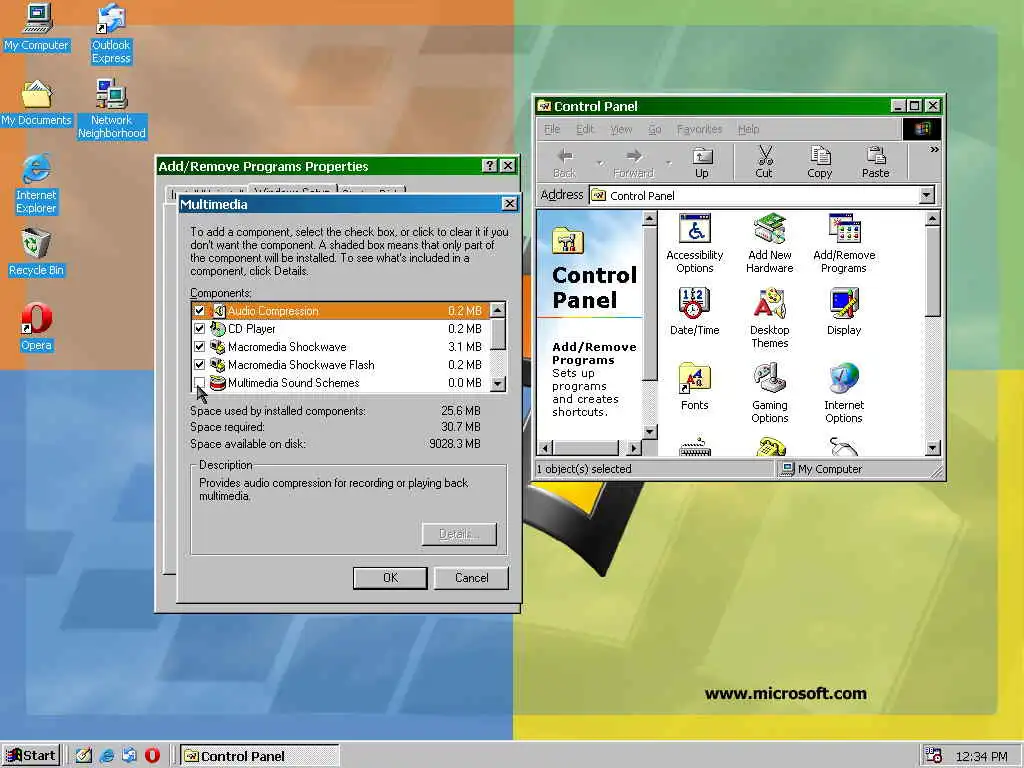The width and height of the screenshot is (1024, 768).
Task: Open the Display settings icon
Action: click(x=844, y=312)
